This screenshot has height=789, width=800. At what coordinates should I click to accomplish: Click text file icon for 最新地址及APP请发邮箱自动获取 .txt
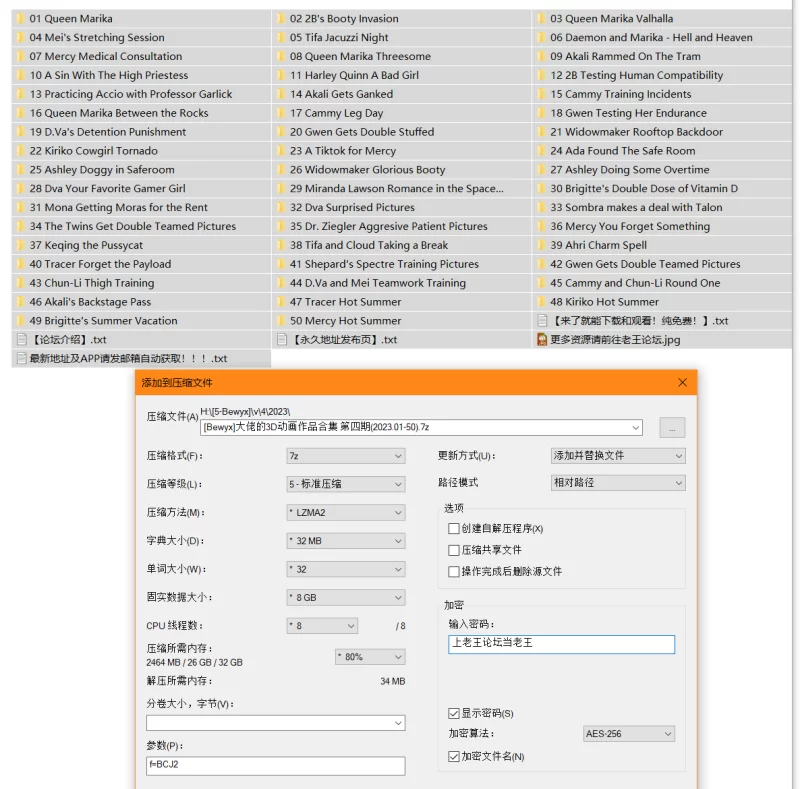21,359
